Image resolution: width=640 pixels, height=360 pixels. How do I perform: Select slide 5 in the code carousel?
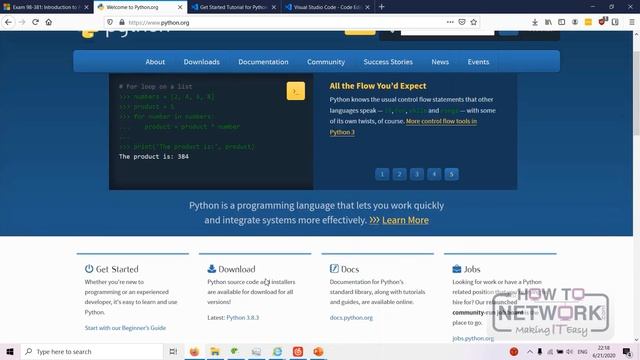451,174
